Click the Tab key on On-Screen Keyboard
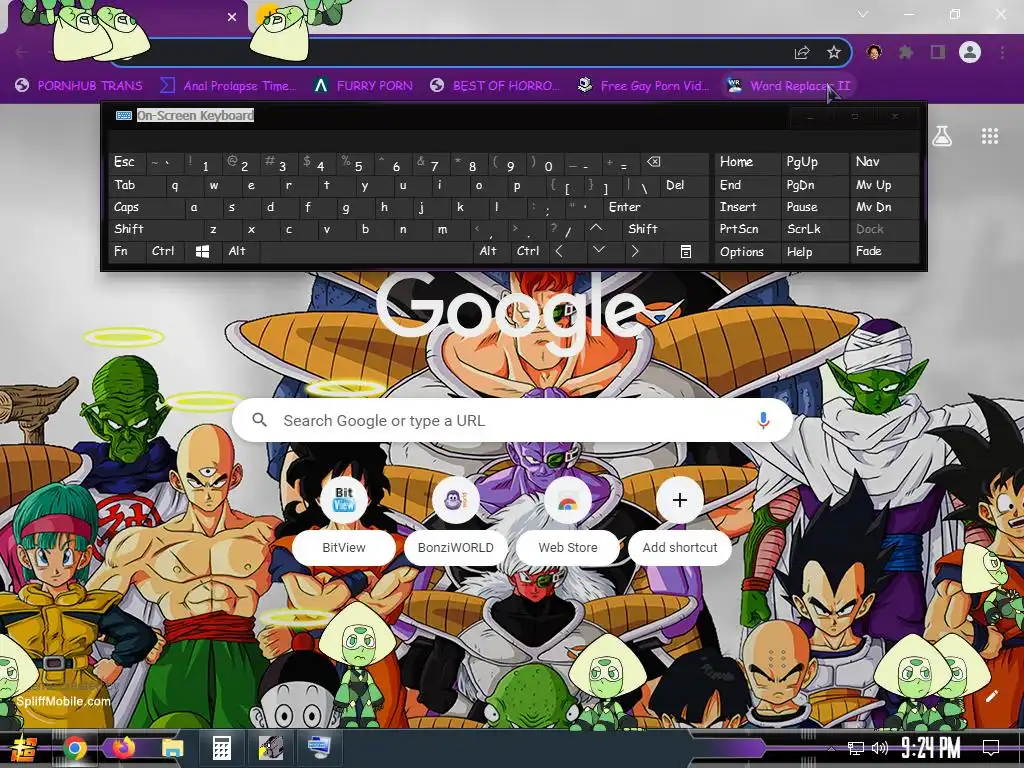Viewport: 1024px width, 768px height. pyautogui.click(x=137, y=185)
